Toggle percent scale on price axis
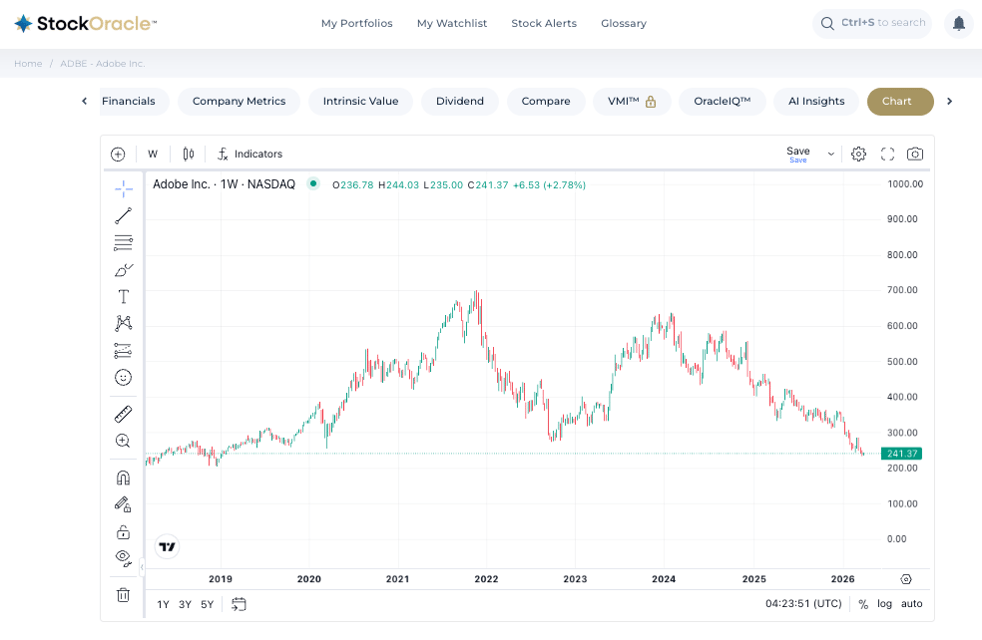This screenshot has width=982, height=640. (863, 604)
